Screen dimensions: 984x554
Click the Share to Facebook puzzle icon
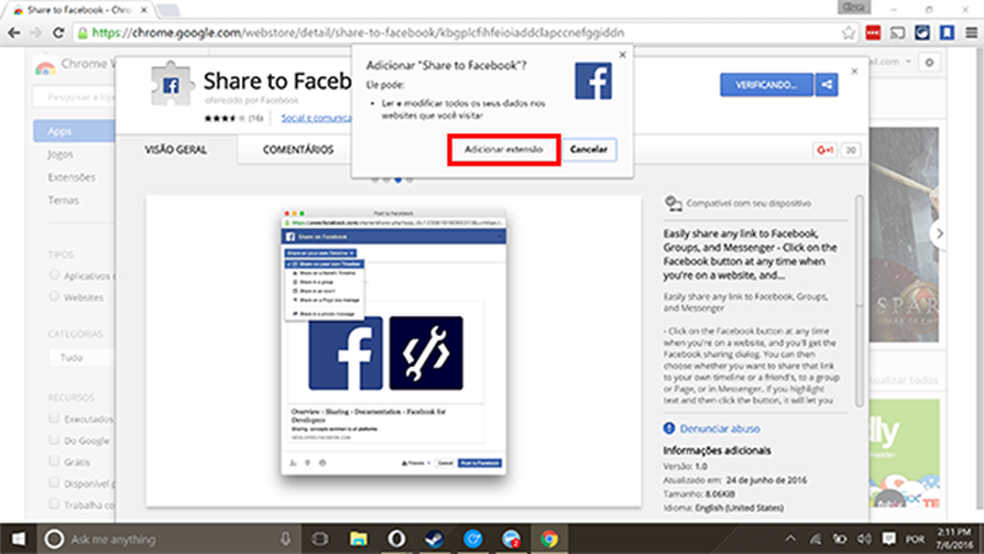pyautogui.click(x=170, y=84)
